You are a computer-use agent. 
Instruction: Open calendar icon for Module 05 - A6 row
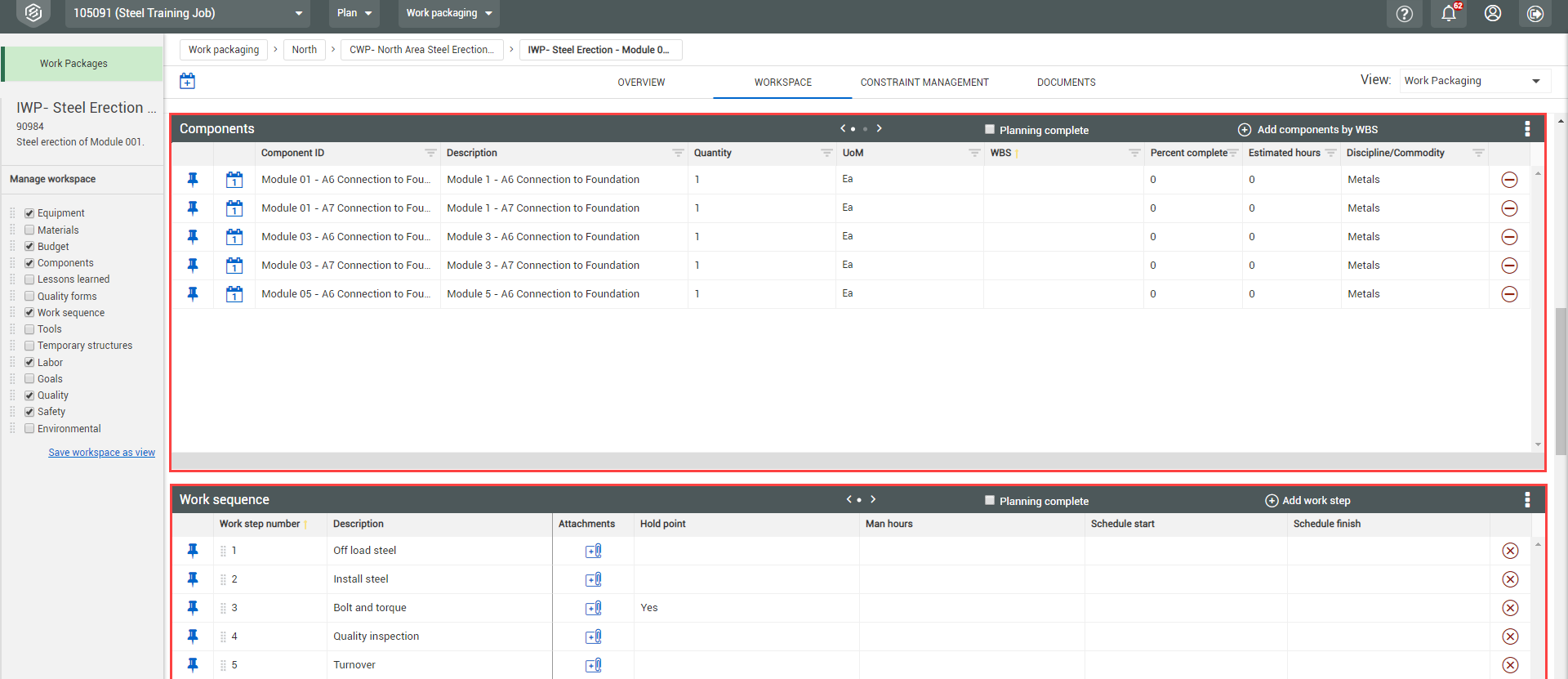point(234,294)
